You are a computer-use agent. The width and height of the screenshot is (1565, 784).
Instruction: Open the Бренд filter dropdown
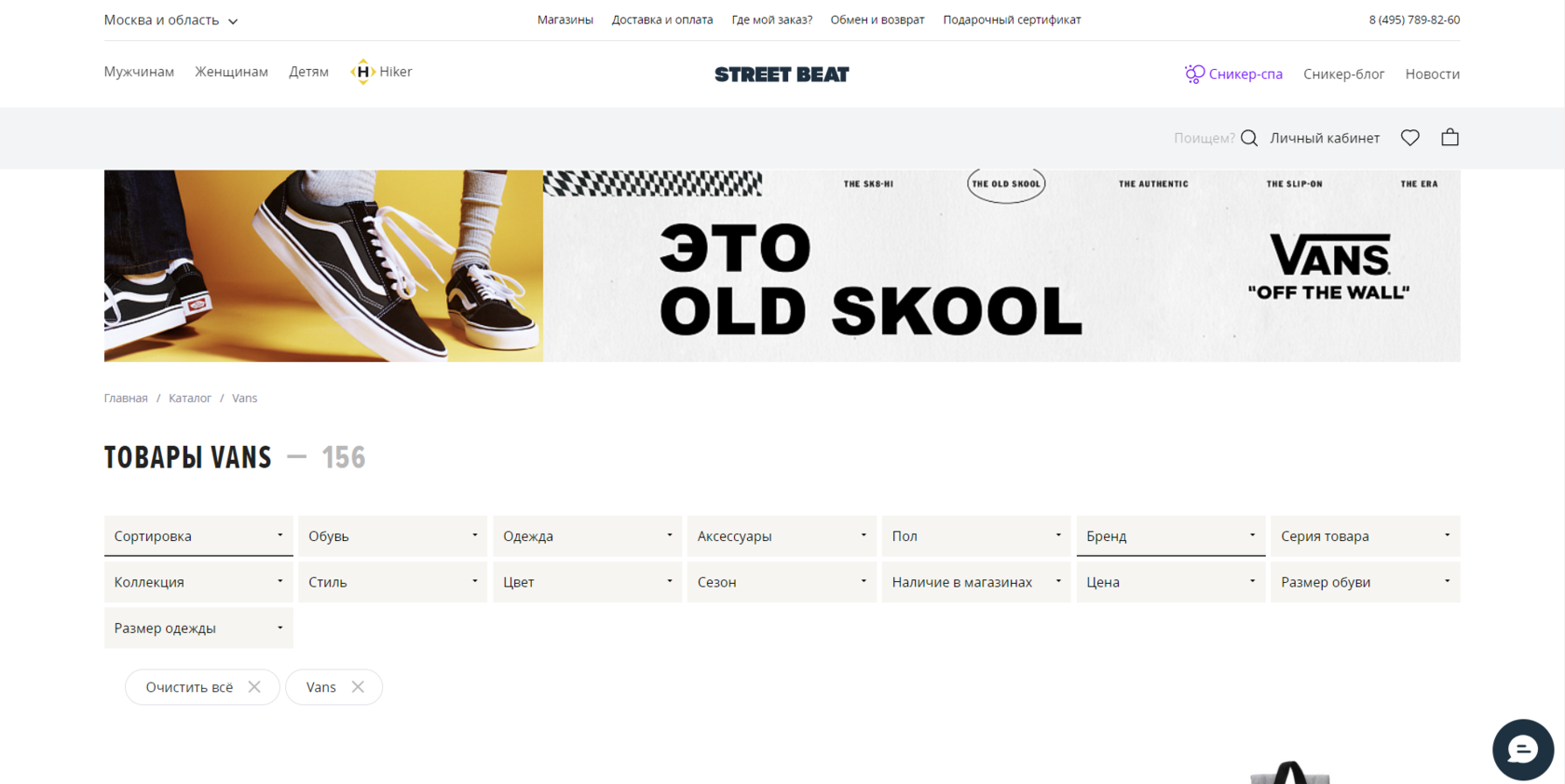[1171, 536]
